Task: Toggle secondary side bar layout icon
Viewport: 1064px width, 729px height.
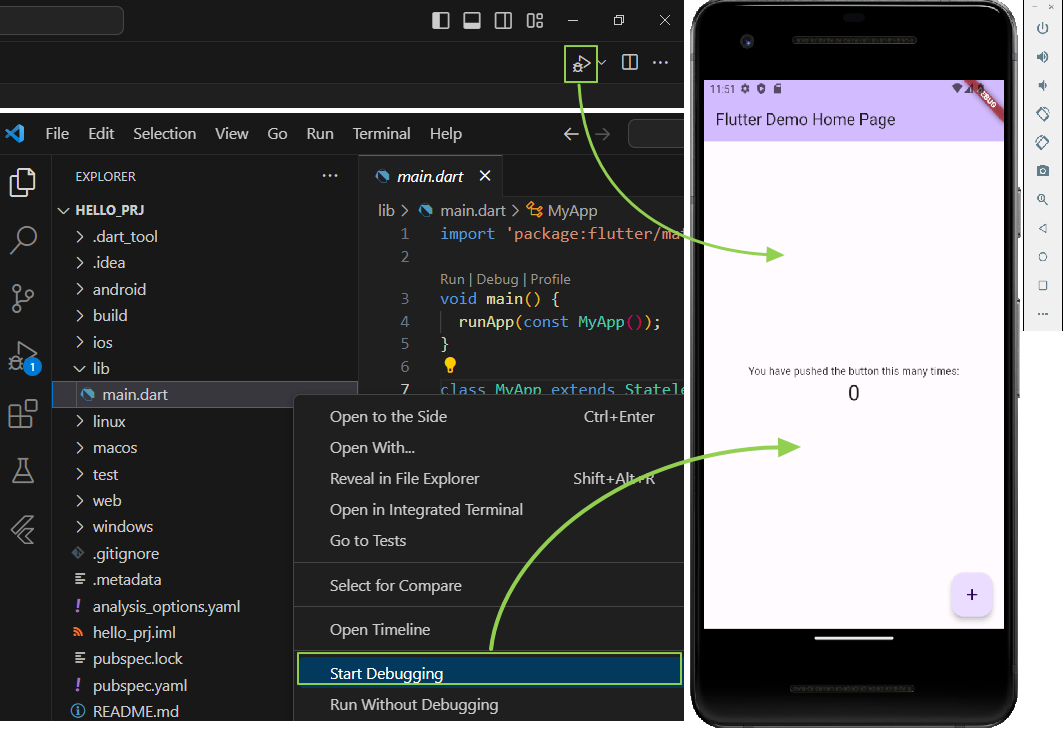Action: tap(504, 20)
